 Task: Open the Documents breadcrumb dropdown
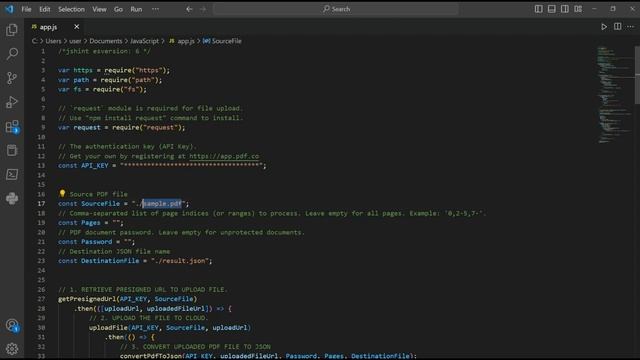click(106, 41)
